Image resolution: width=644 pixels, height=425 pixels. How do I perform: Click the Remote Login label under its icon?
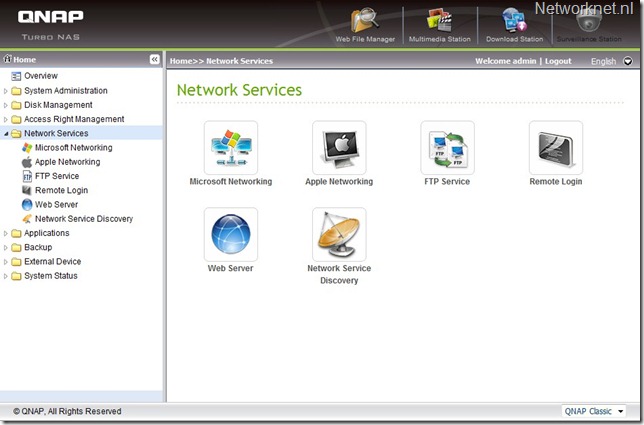pos(556,181)
